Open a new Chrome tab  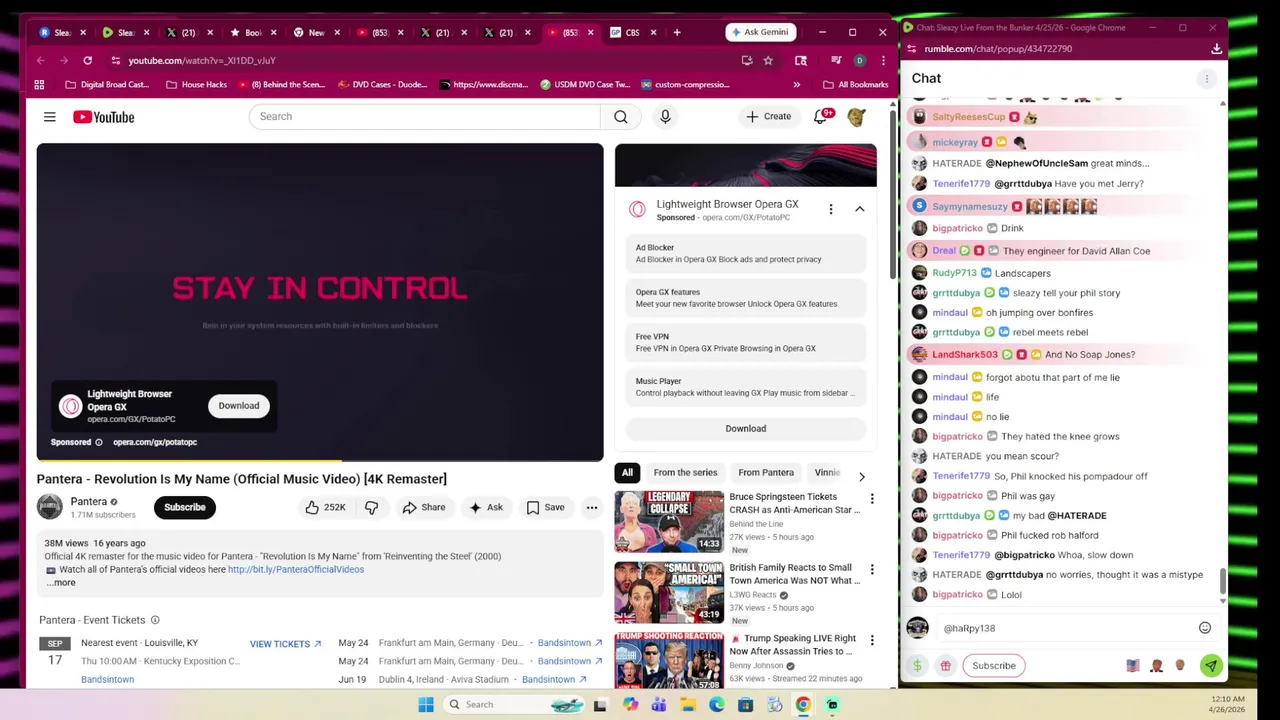coord(677,32)
